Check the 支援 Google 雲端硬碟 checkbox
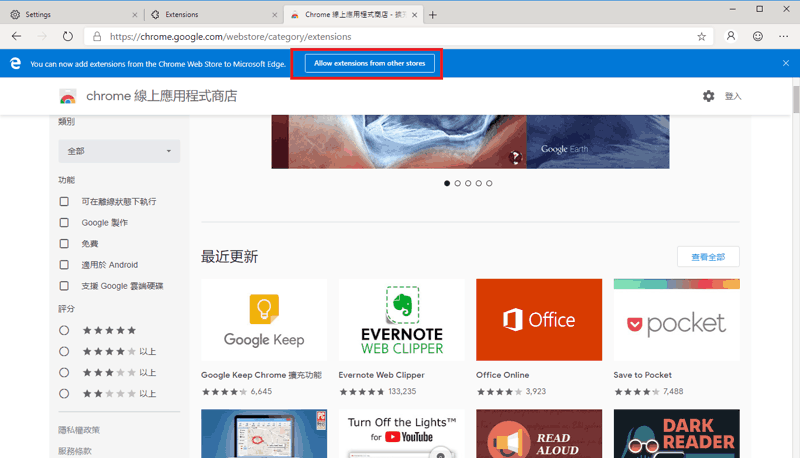The height and width of the screenshot is (458, 800). [x=64, y=286]
